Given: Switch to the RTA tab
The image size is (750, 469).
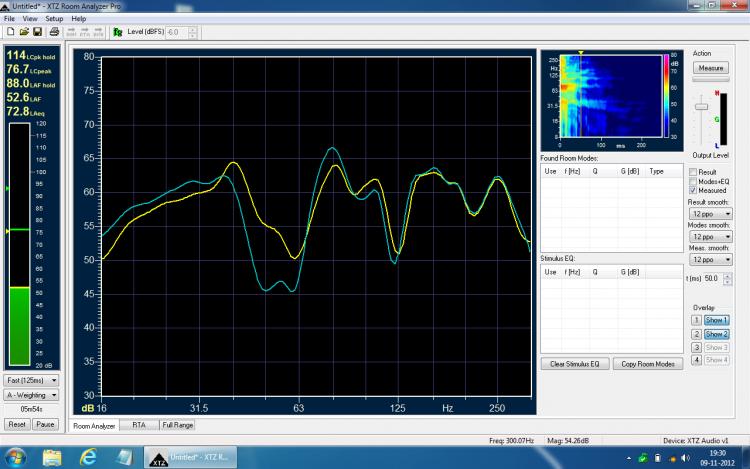Looking at the screenshot, I should (139, 425).
